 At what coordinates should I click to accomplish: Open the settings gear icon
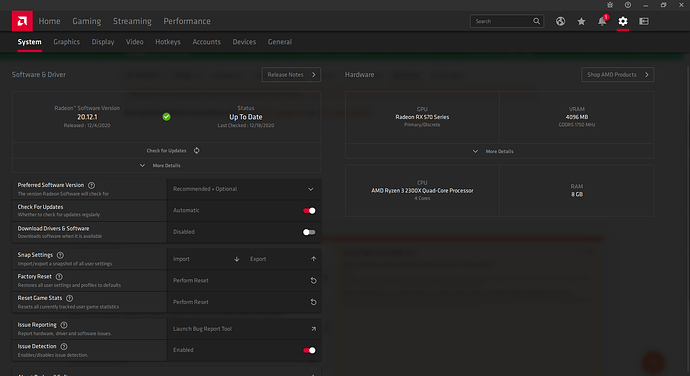(623, 21)
